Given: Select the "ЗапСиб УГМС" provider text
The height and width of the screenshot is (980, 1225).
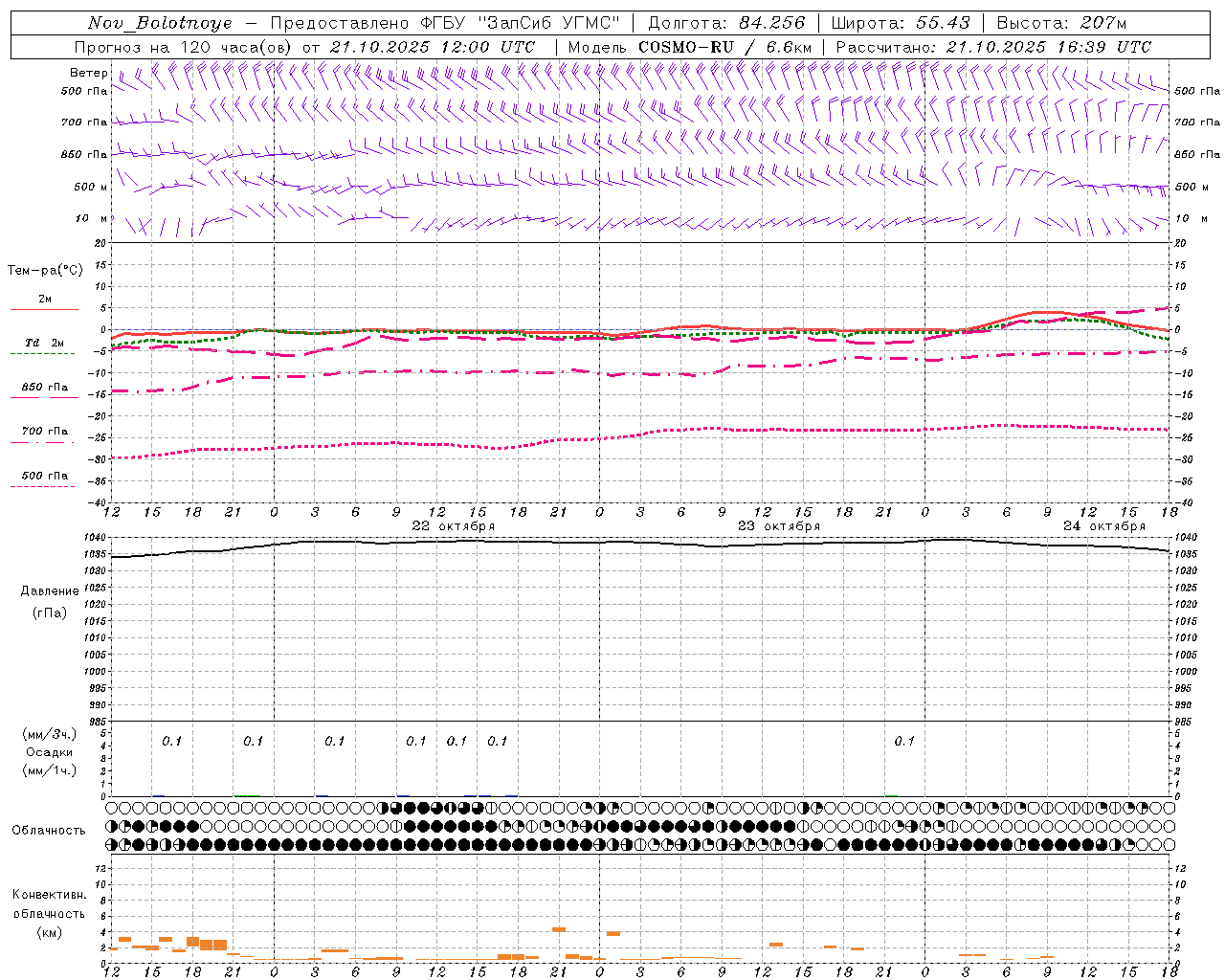Looking at the screenshot, I should pyautogui.click(x=550, y=23).
